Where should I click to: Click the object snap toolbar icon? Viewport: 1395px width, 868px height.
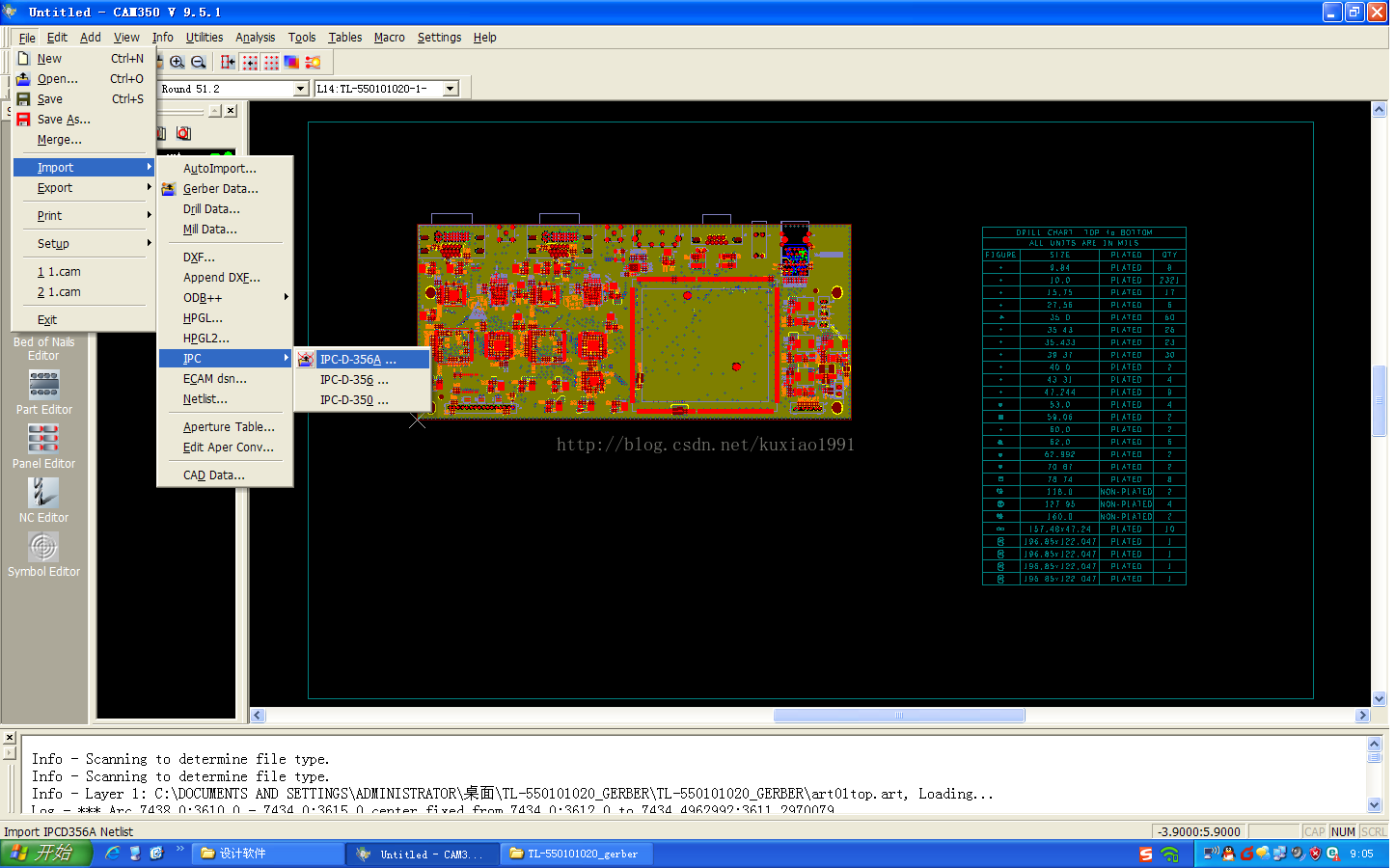click(x=229, y=62)
